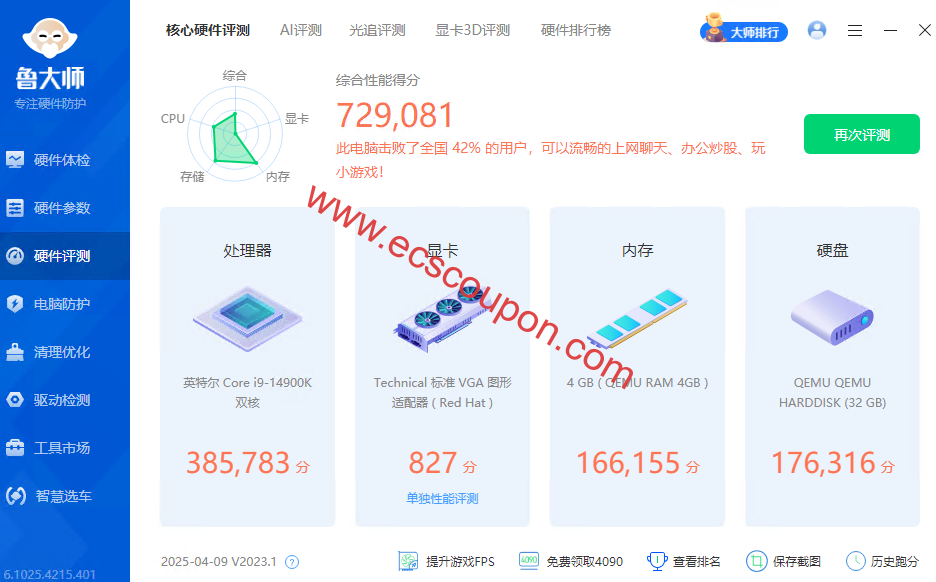
Task: Click the 免费领取4090 label
Action: coord(585,562)
